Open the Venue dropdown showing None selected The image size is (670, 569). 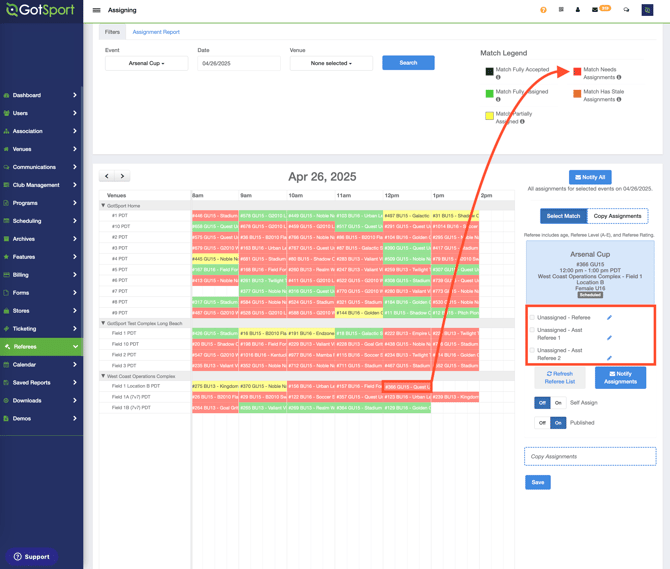331,63
